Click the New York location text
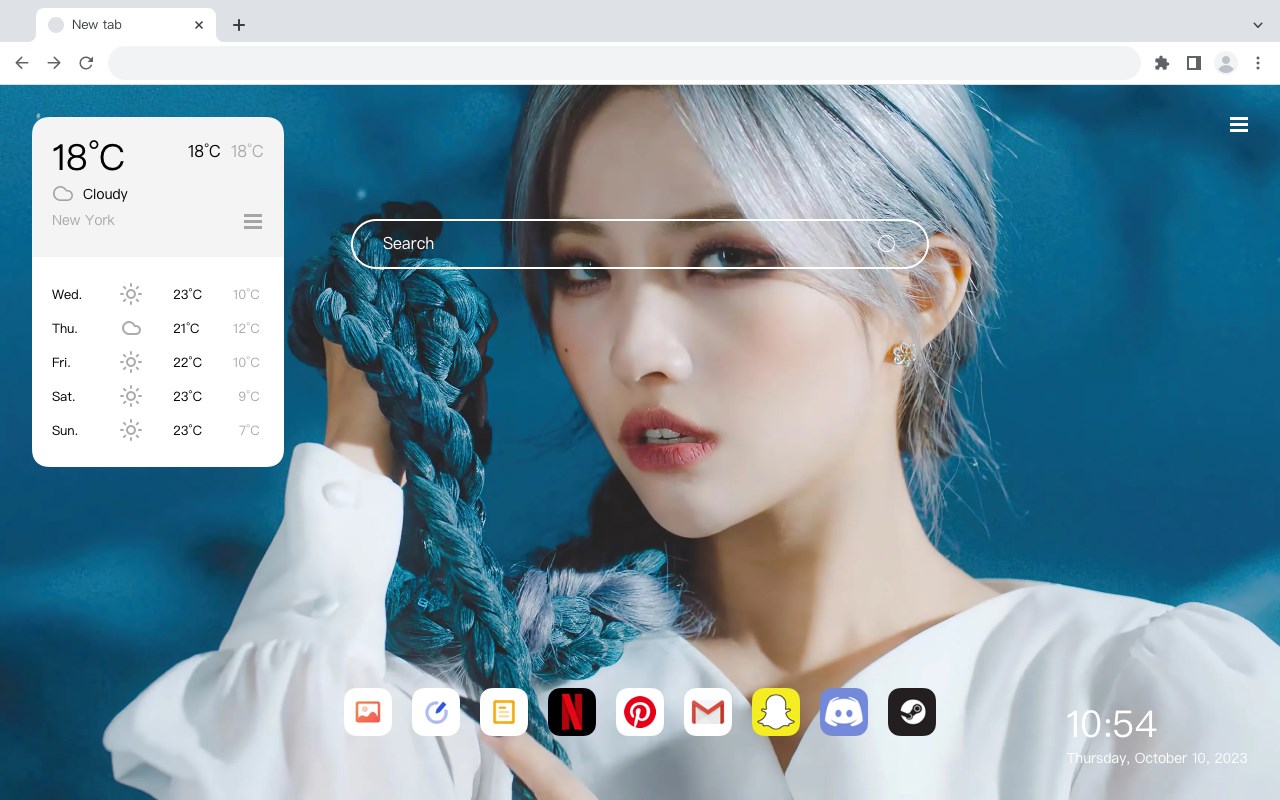The image size is (1280, 800). coord(83,220)
